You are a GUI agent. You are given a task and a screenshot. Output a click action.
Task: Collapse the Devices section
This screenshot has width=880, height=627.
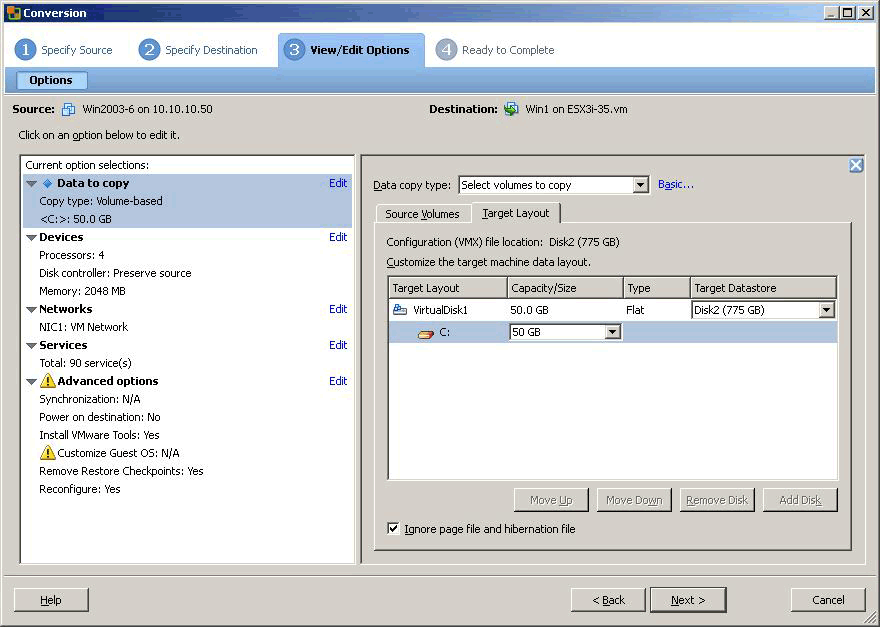pyautogui.click(x=31, y=238)
